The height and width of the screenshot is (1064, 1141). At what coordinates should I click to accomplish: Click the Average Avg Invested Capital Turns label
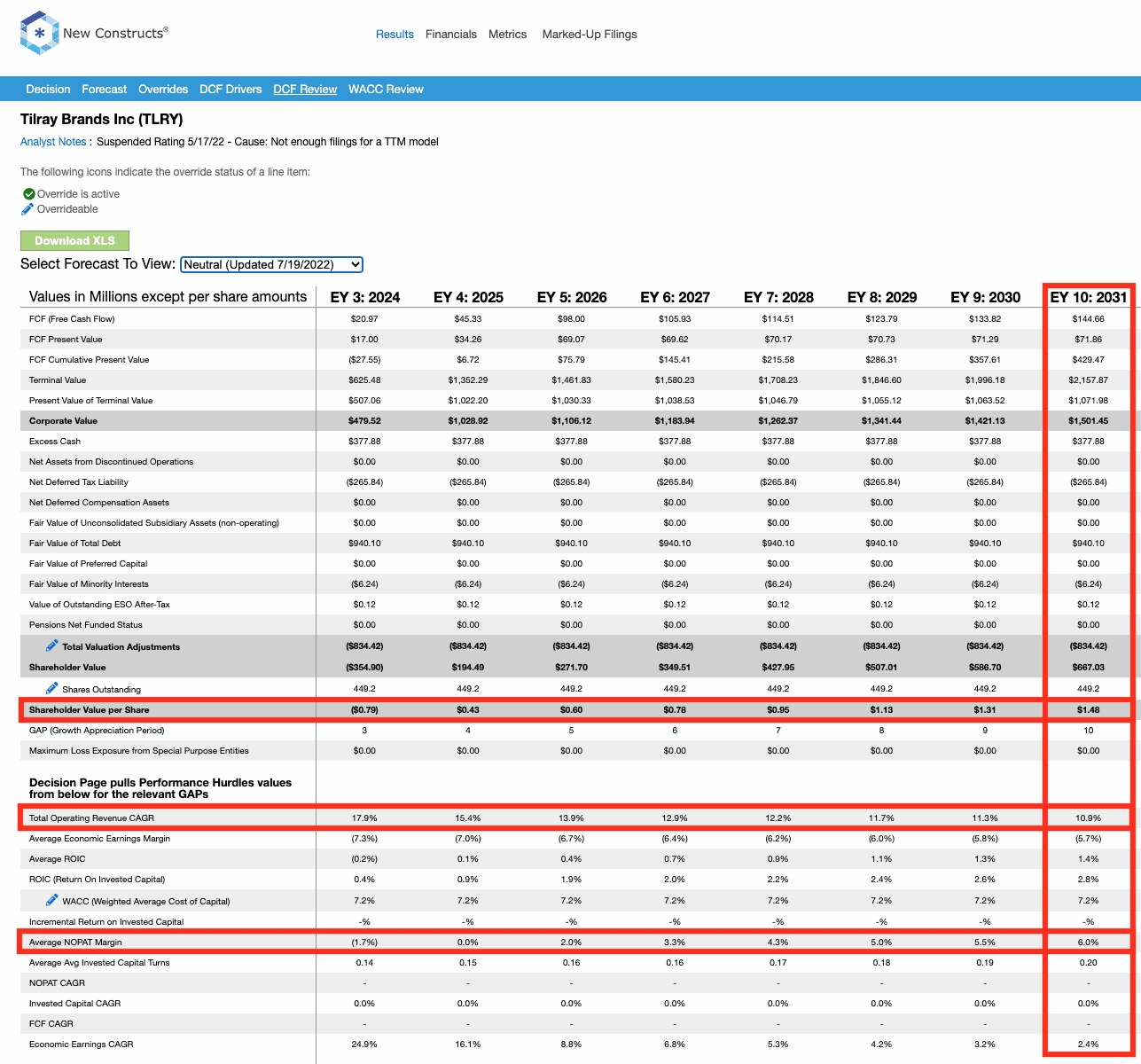click(99, 963)
